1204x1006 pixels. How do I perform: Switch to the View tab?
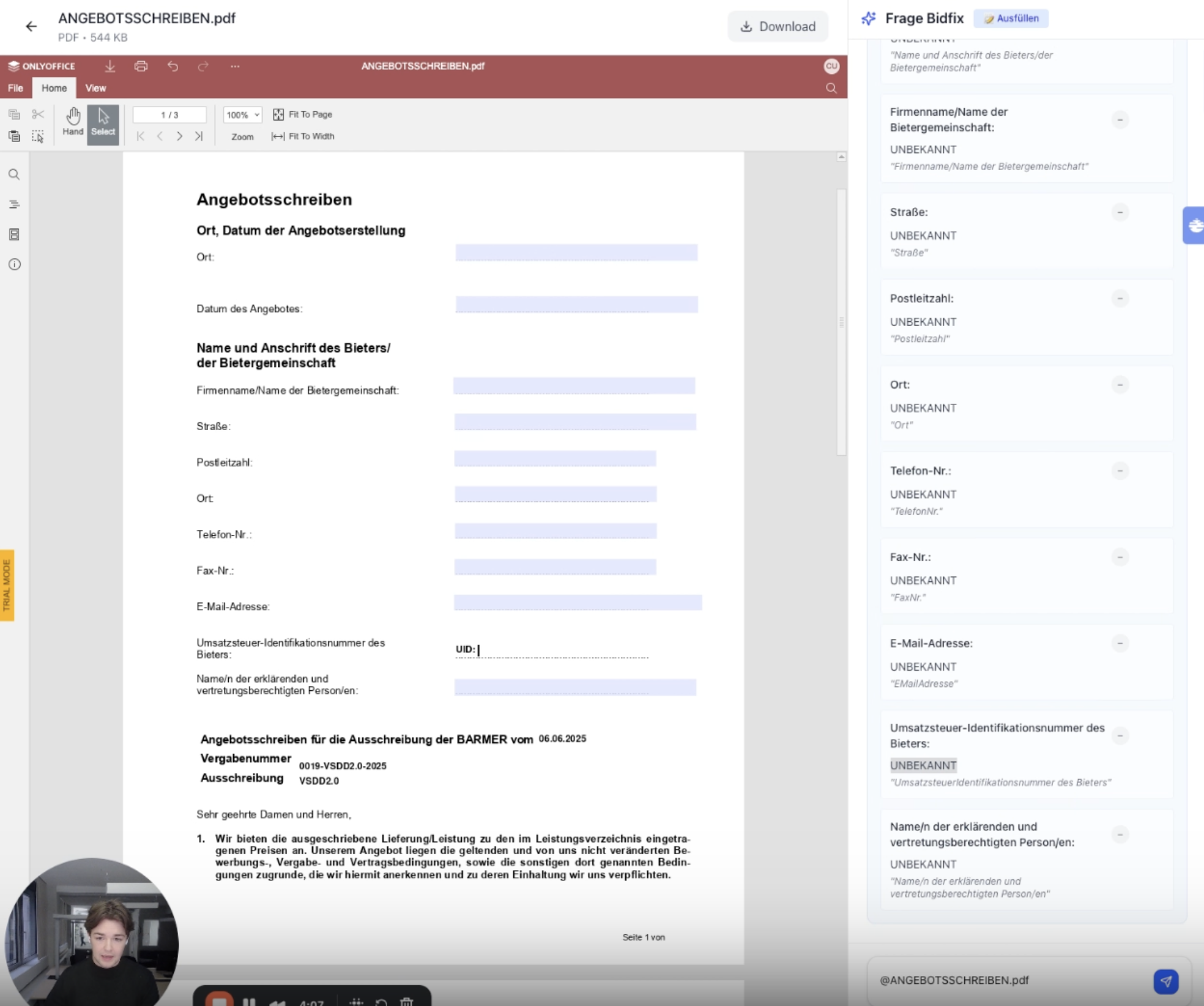(95, 88)
